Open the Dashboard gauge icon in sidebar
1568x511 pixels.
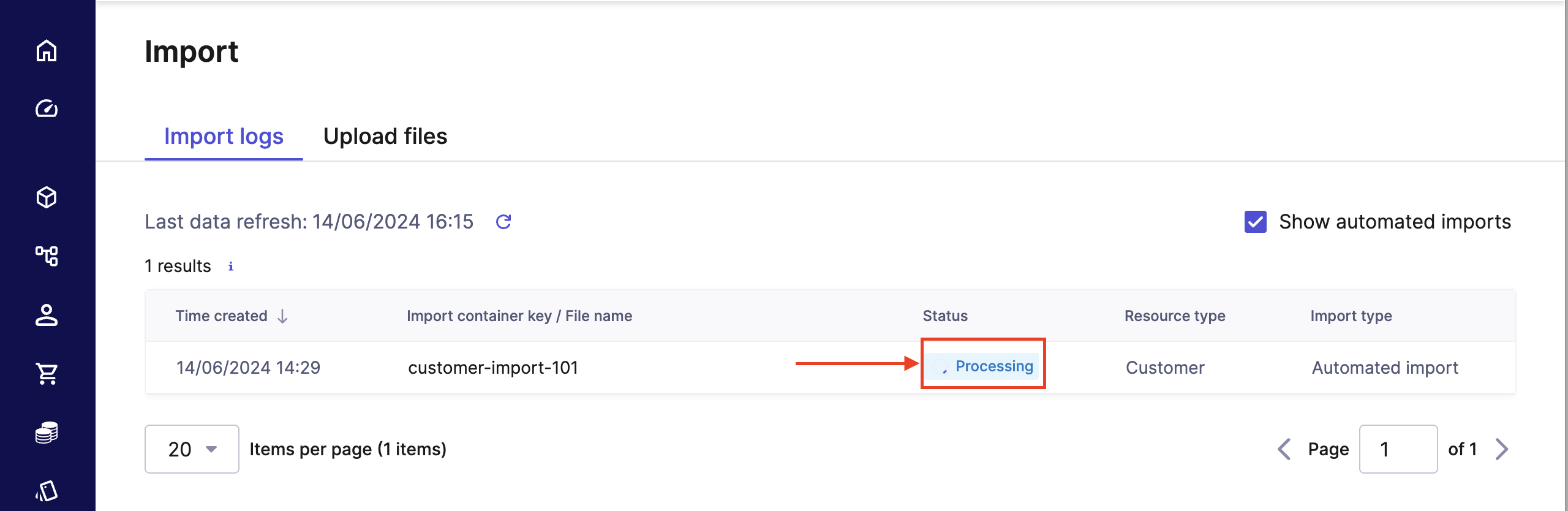click(x=47, y=108)
